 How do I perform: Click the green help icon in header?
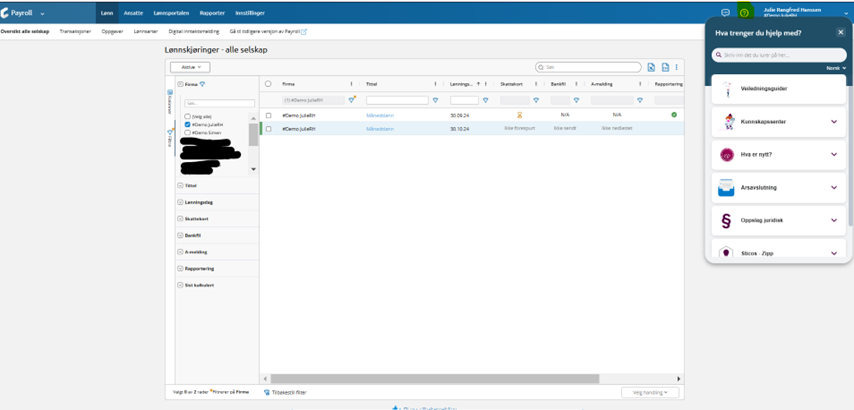point(744,13)
